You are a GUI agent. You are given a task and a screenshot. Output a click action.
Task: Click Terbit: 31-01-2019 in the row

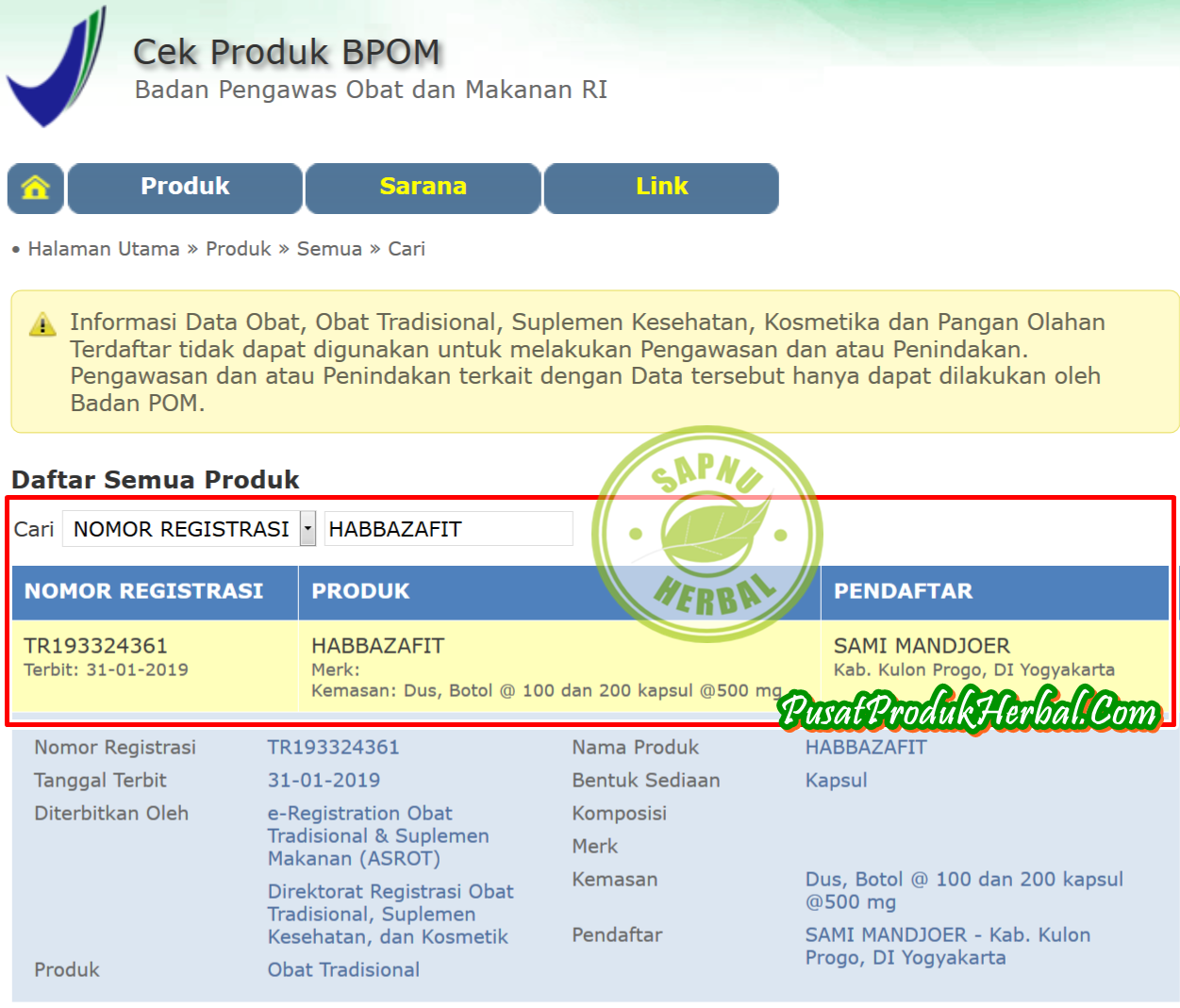coord(106,670)
